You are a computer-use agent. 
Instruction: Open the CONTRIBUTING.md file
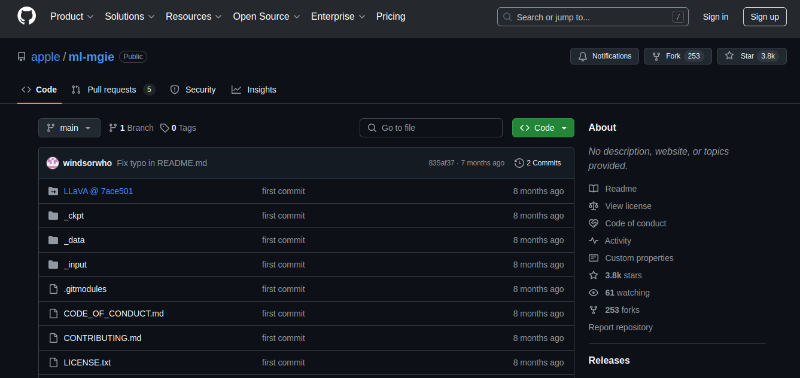click(x=103, y=338)
